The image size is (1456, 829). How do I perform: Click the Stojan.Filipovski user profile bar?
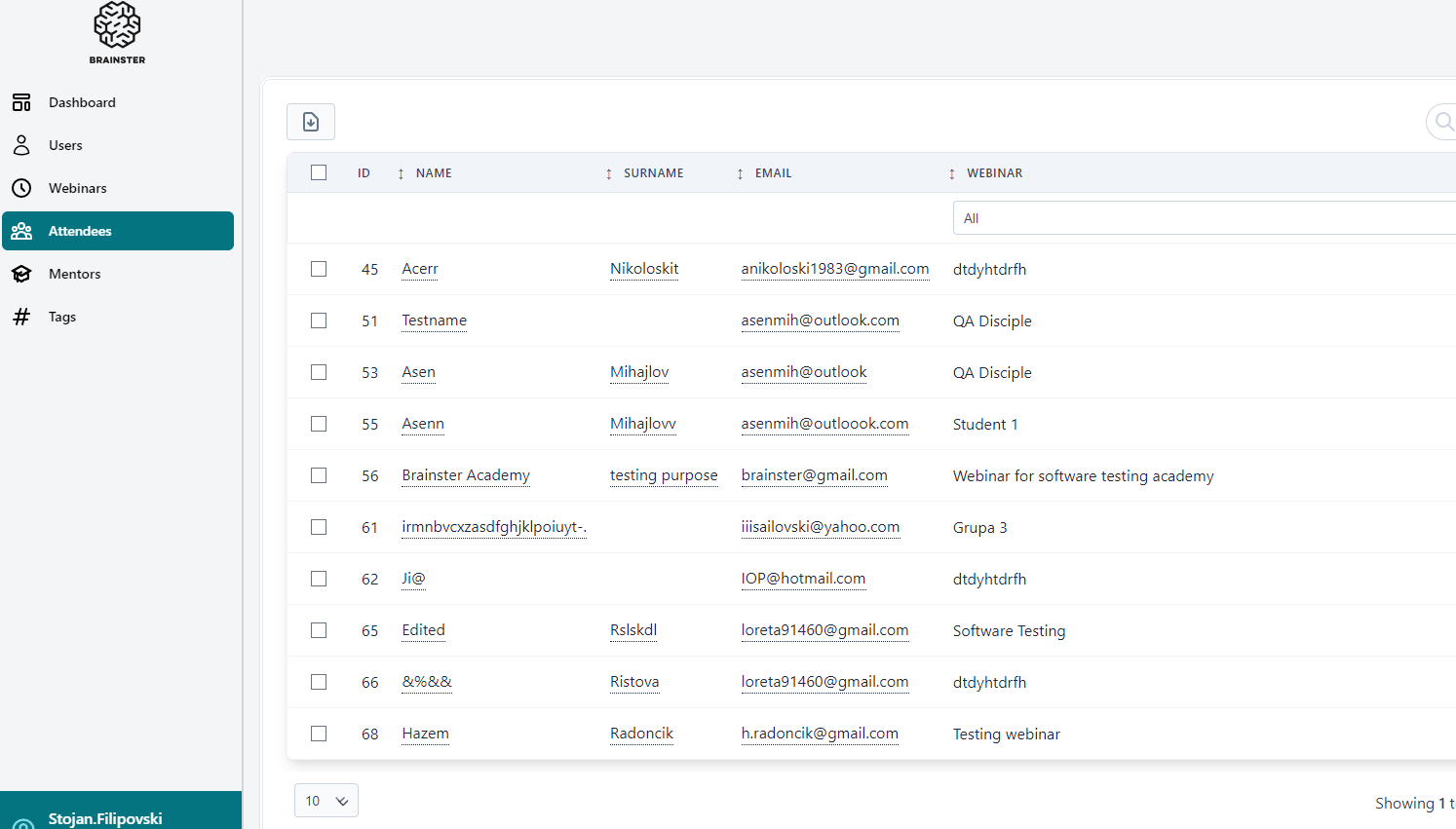coord(121,813)
